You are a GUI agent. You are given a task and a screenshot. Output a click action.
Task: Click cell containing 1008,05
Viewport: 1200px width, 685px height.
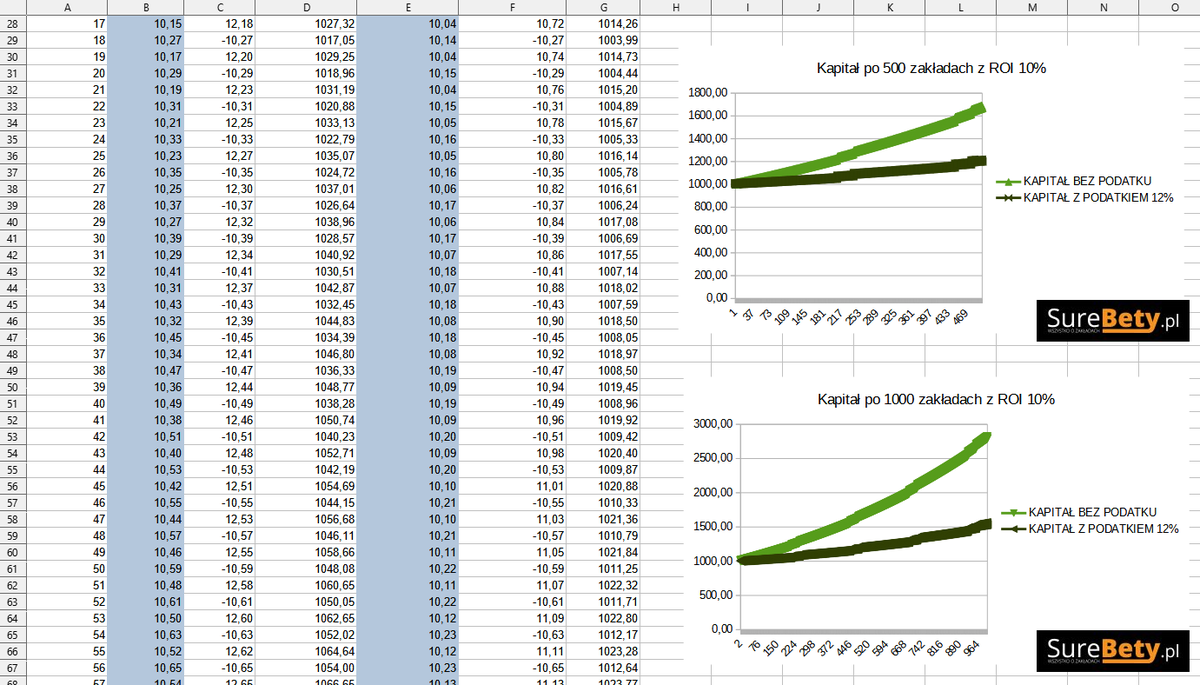(x=603, y=338)
